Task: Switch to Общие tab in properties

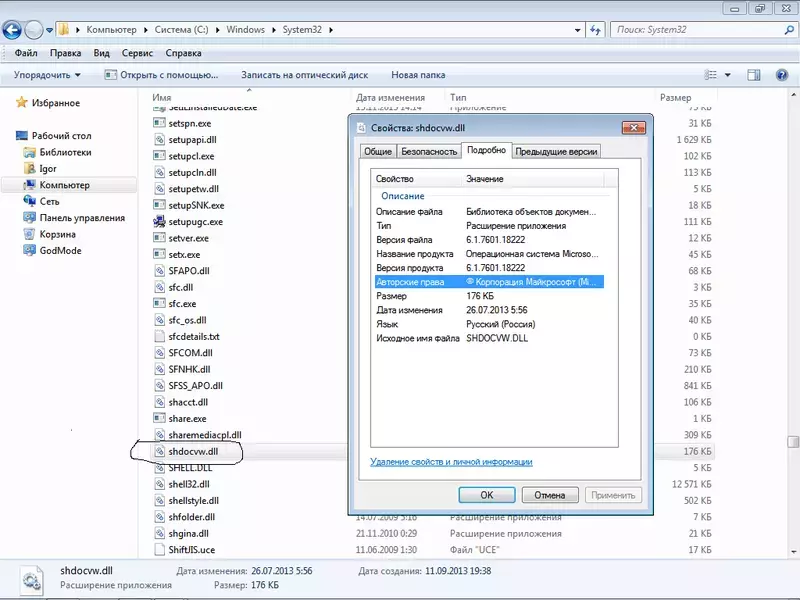Action: (x=378, y=152)
